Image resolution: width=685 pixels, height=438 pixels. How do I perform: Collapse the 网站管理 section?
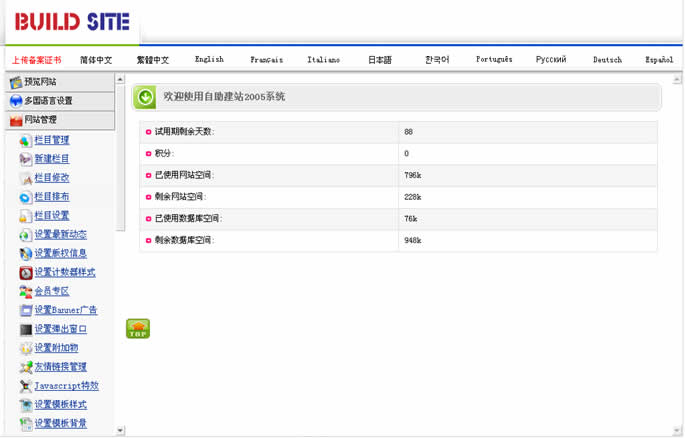[x=57, y=120]
